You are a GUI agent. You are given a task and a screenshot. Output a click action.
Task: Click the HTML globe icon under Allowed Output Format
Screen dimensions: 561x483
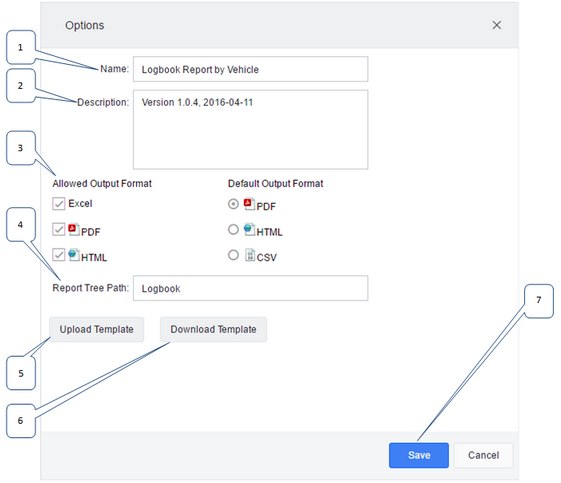coord(74,255)
